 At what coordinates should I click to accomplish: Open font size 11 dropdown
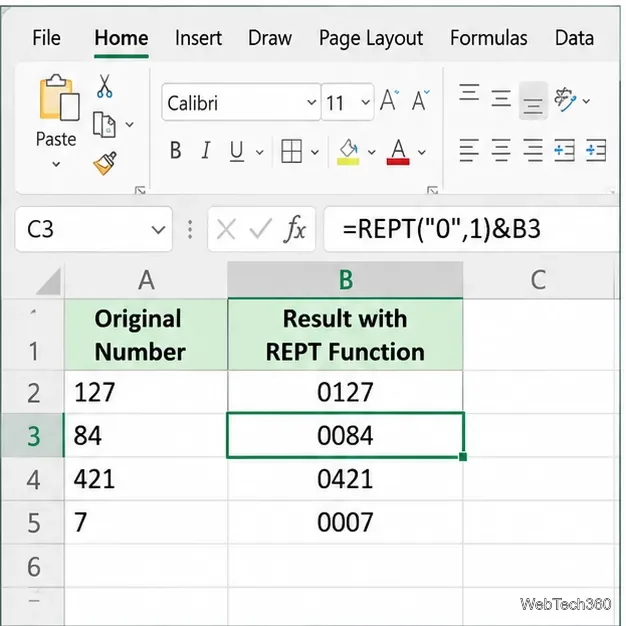[x=365, y=102]
